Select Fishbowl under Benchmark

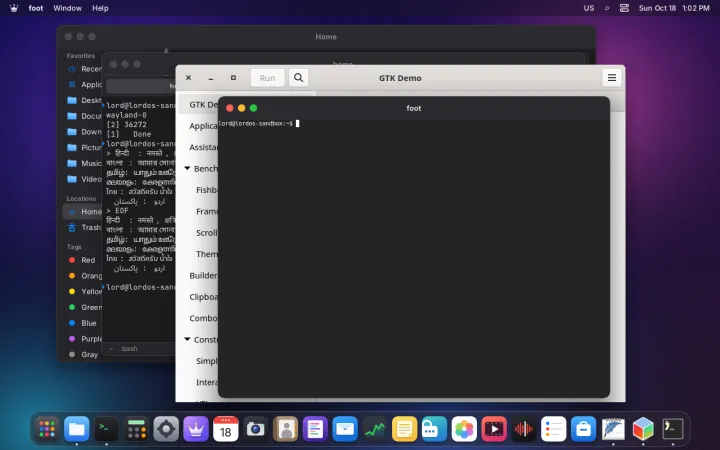pos(207,190)
